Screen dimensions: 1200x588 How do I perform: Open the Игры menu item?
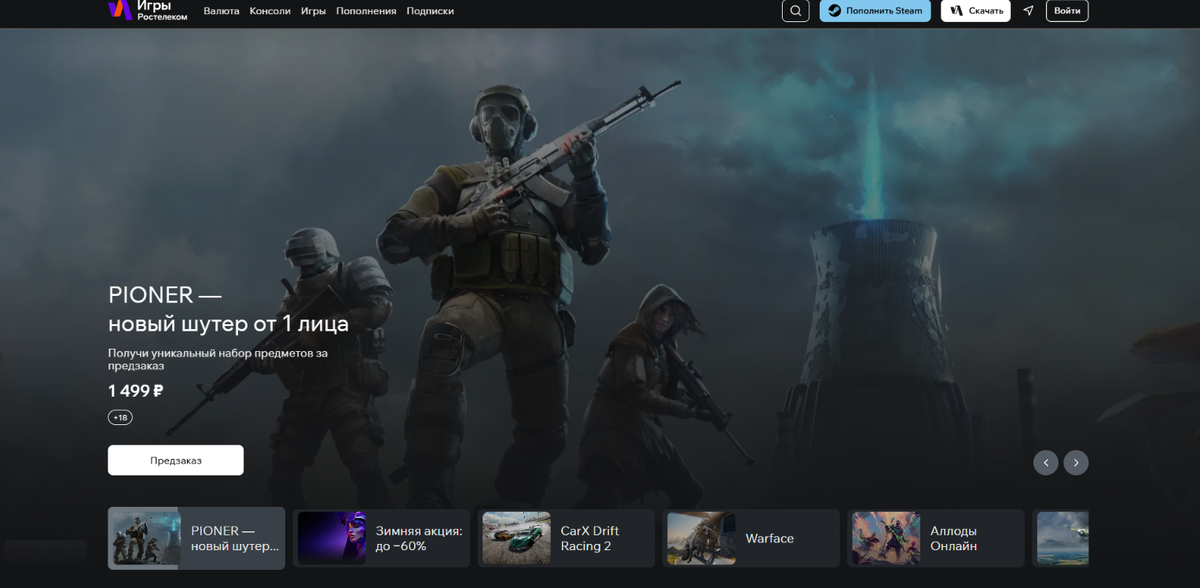[313, 11]
